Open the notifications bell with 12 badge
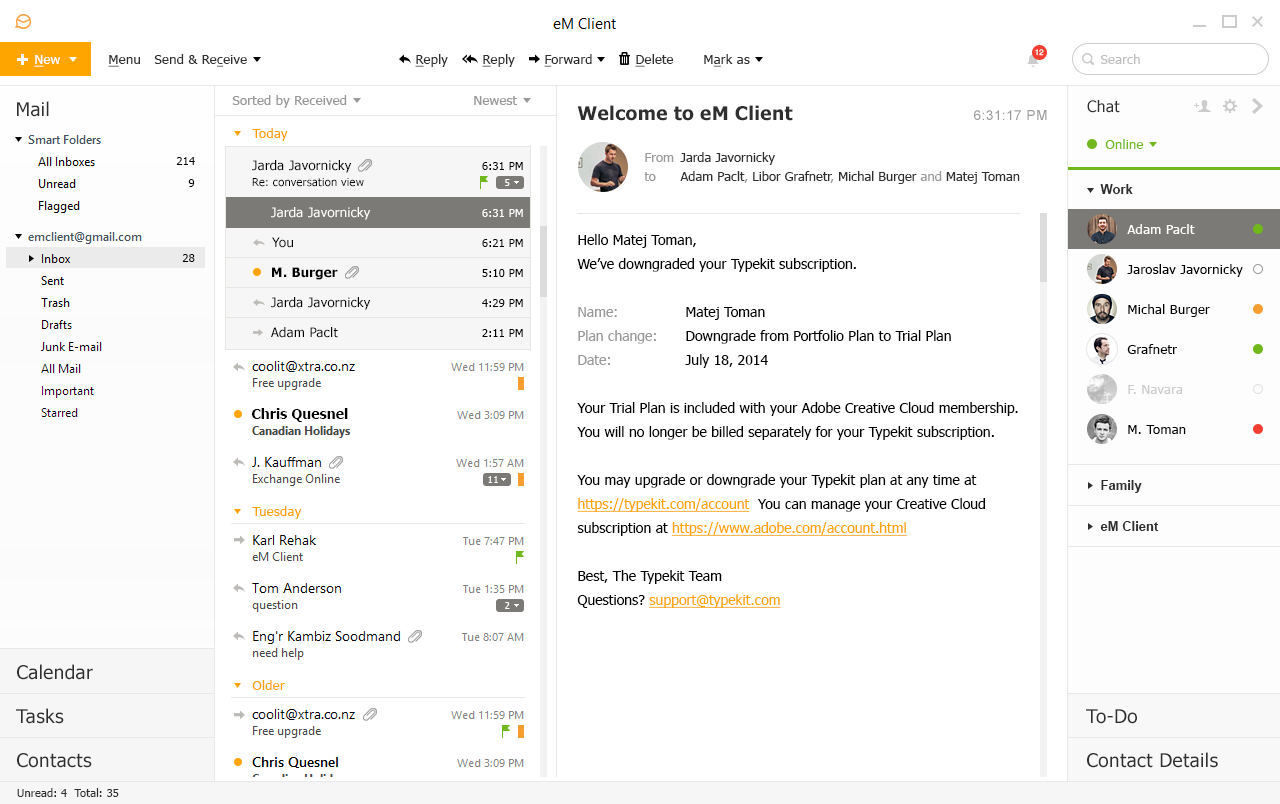1280x804 pixels. point(1034,59)
